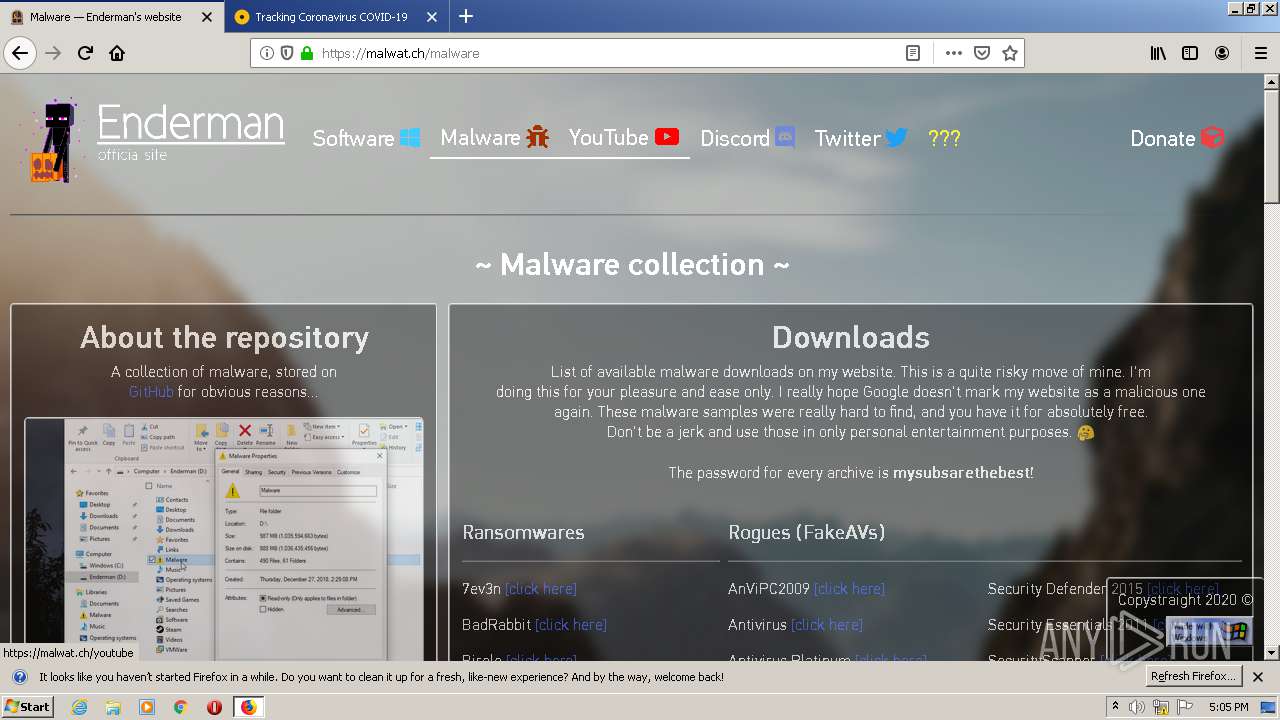This screenshot has width=1280, height=720.
Task: Download AnViPC2009 via click here link
Action: click(x=849, y=589)
